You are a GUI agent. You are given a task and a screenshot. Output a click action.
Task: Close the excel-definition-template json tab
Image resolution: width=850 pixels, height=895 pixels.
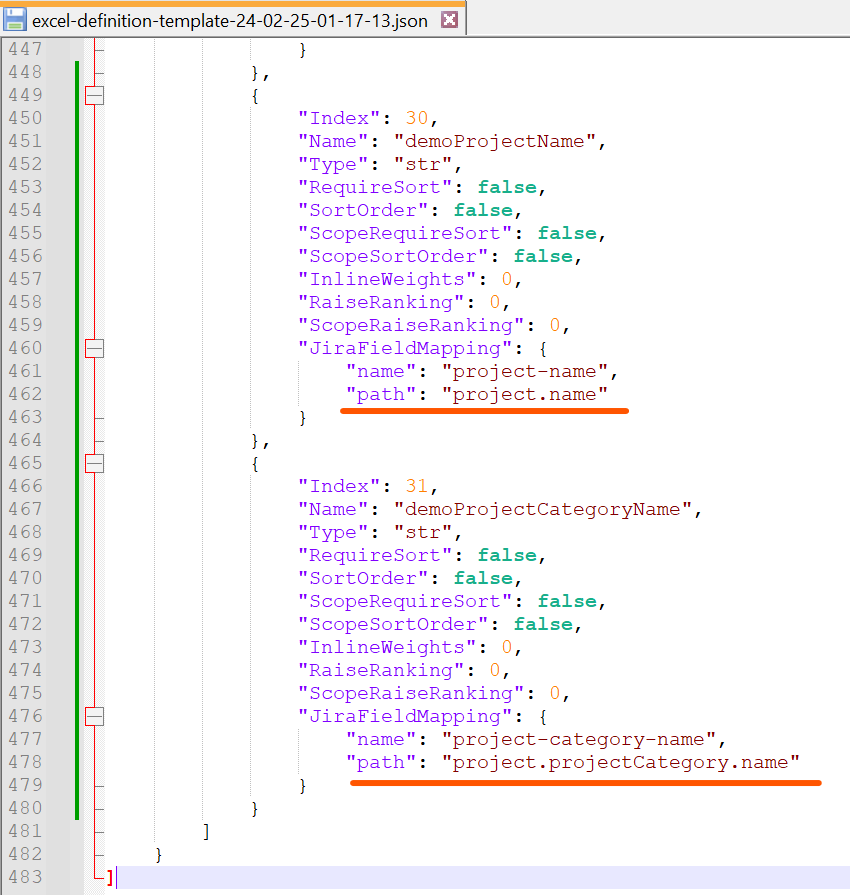tap(449, 20)
